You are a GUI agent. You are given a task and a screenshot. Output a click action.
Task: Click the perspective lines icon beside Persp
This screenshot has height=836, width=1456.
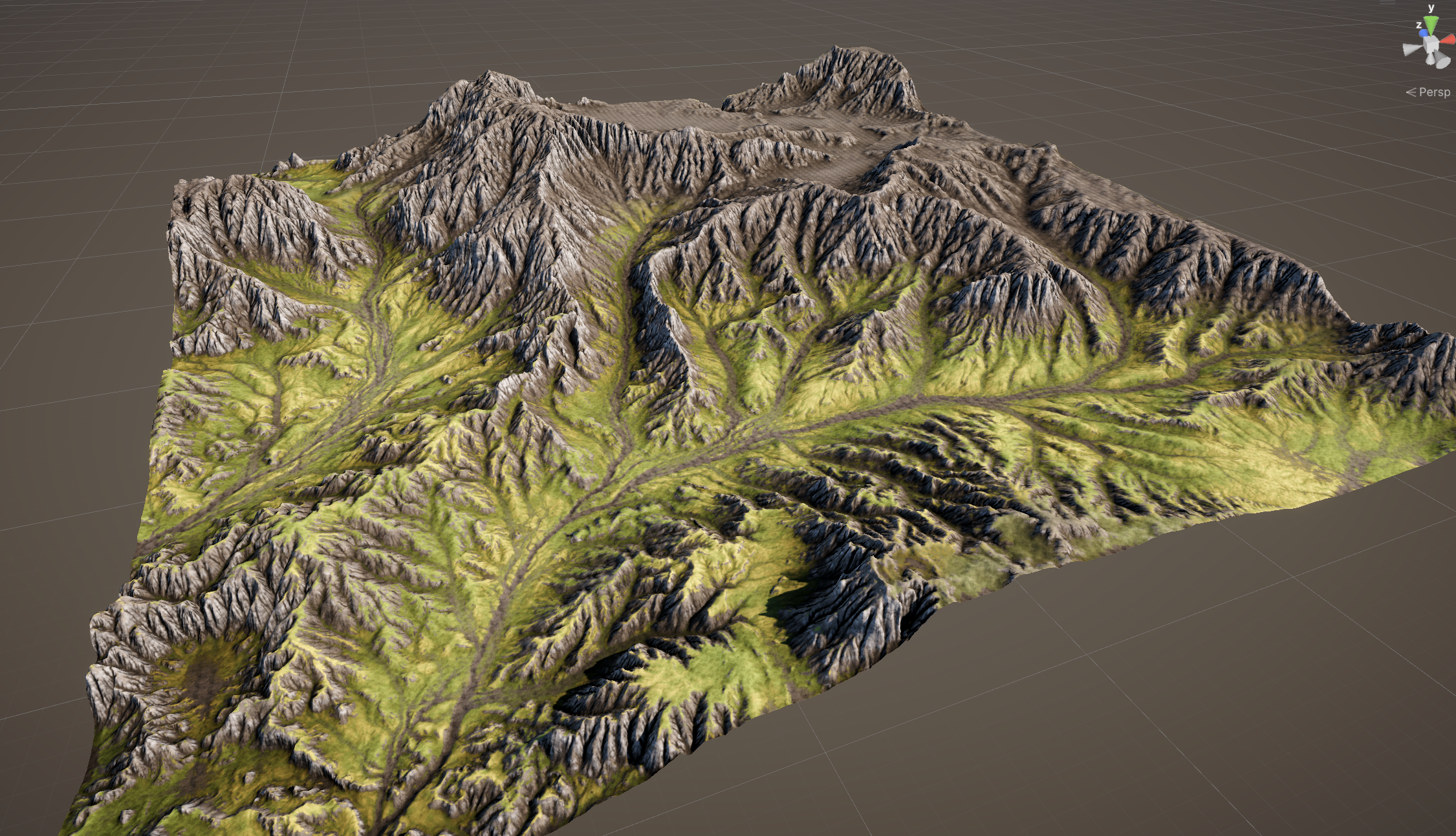pos(1411,92)
